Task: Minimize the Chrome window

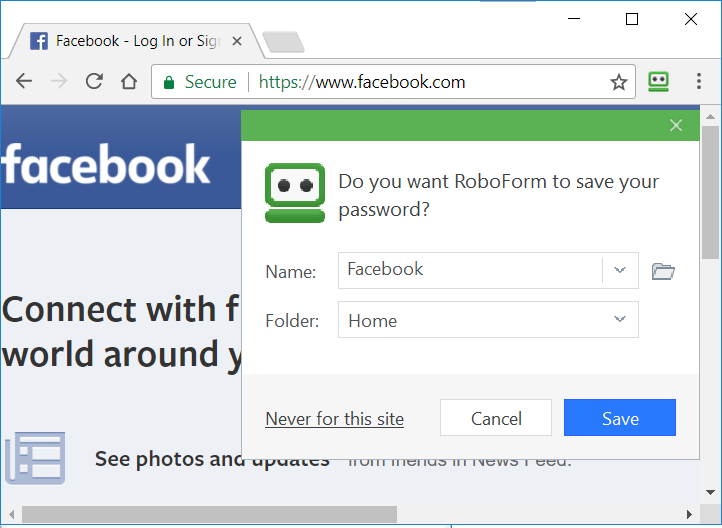Action: point(574,19)
